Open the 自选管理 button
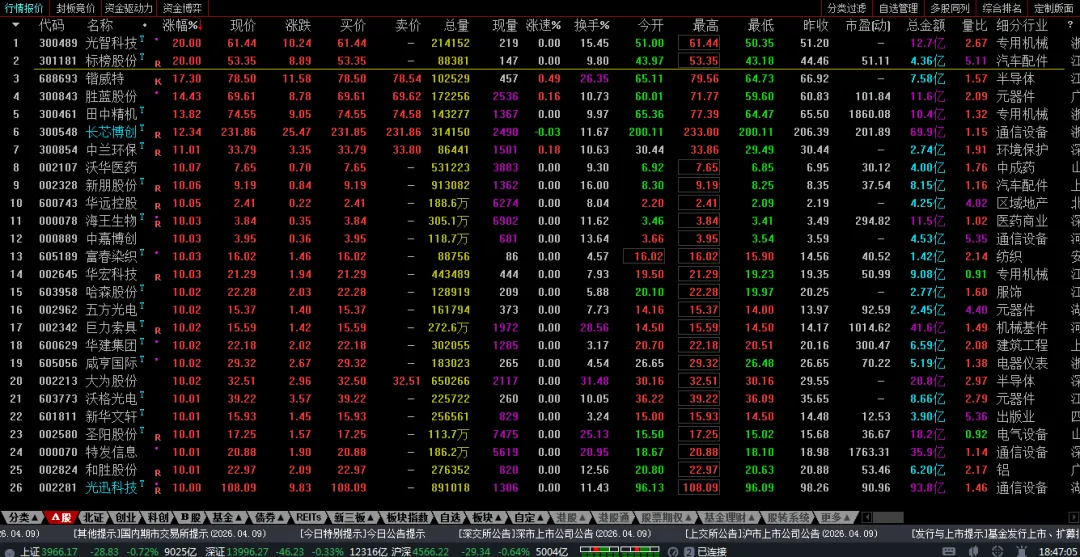The width and height of the screenshot is (1080, 557). pyautogui.click(x=898, y=8)
